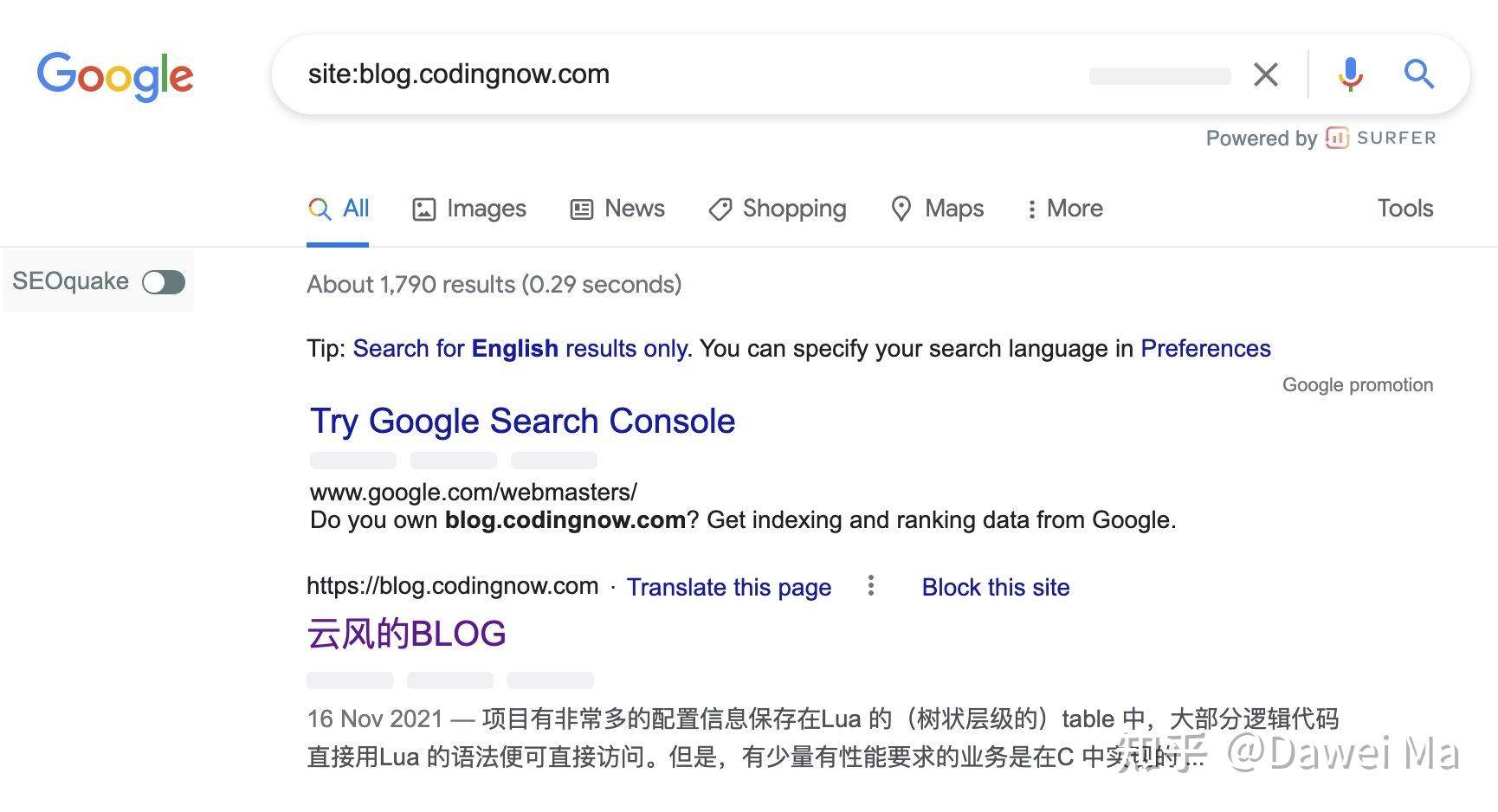Open the News tab icon
The image size is (1498, 812).
tap(581, 209)
